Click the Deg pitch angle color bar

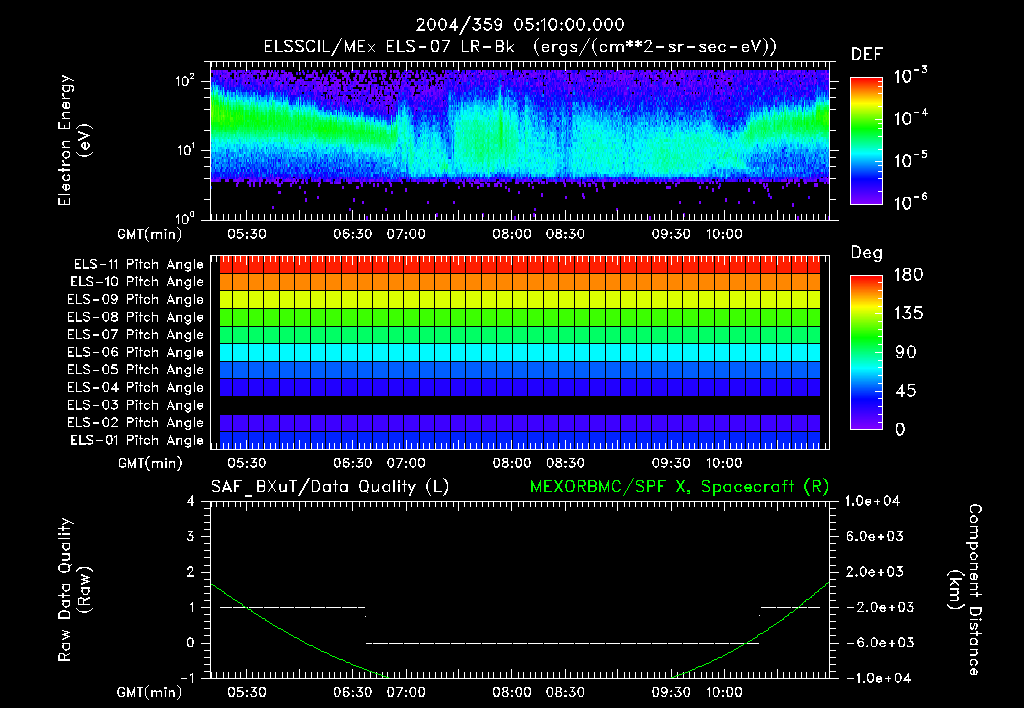click(865, 352)
